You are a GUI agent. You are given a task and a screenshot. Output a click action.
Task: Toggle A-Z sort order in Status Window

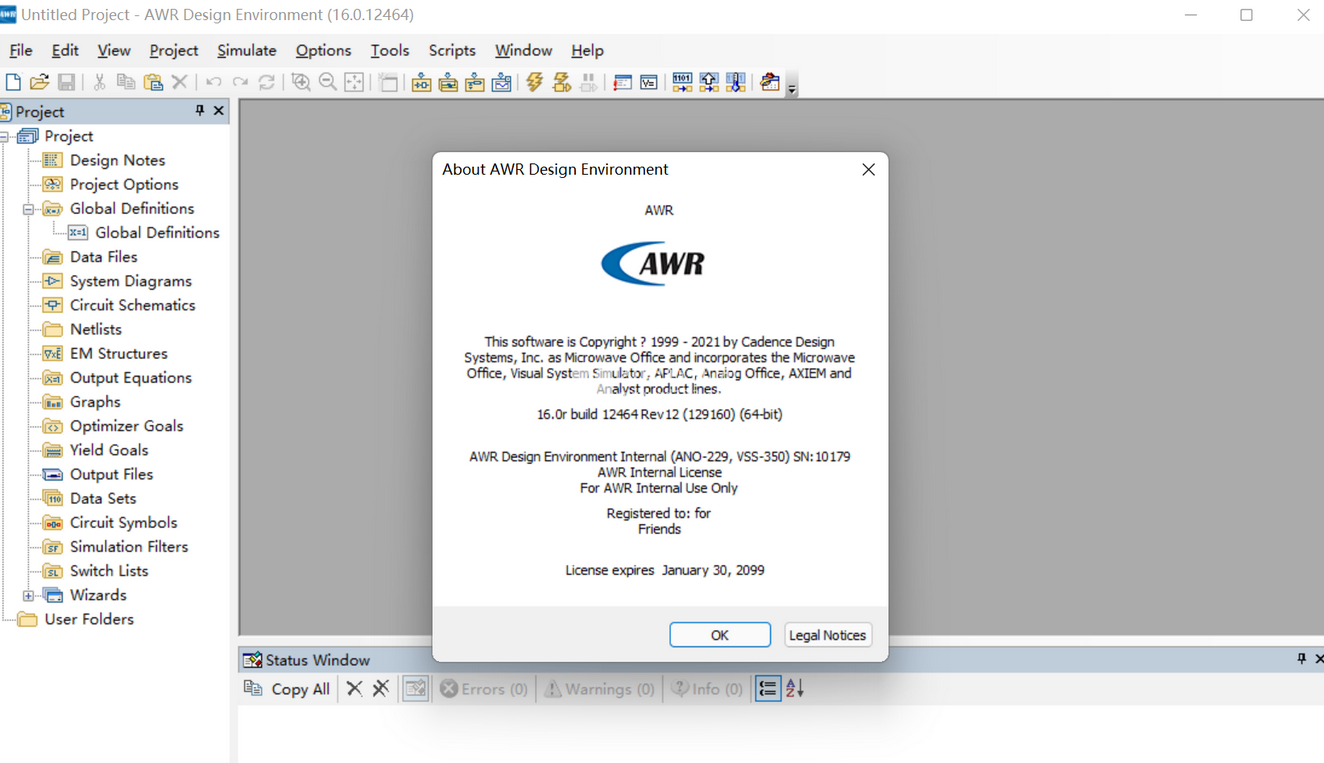(795, 688)
